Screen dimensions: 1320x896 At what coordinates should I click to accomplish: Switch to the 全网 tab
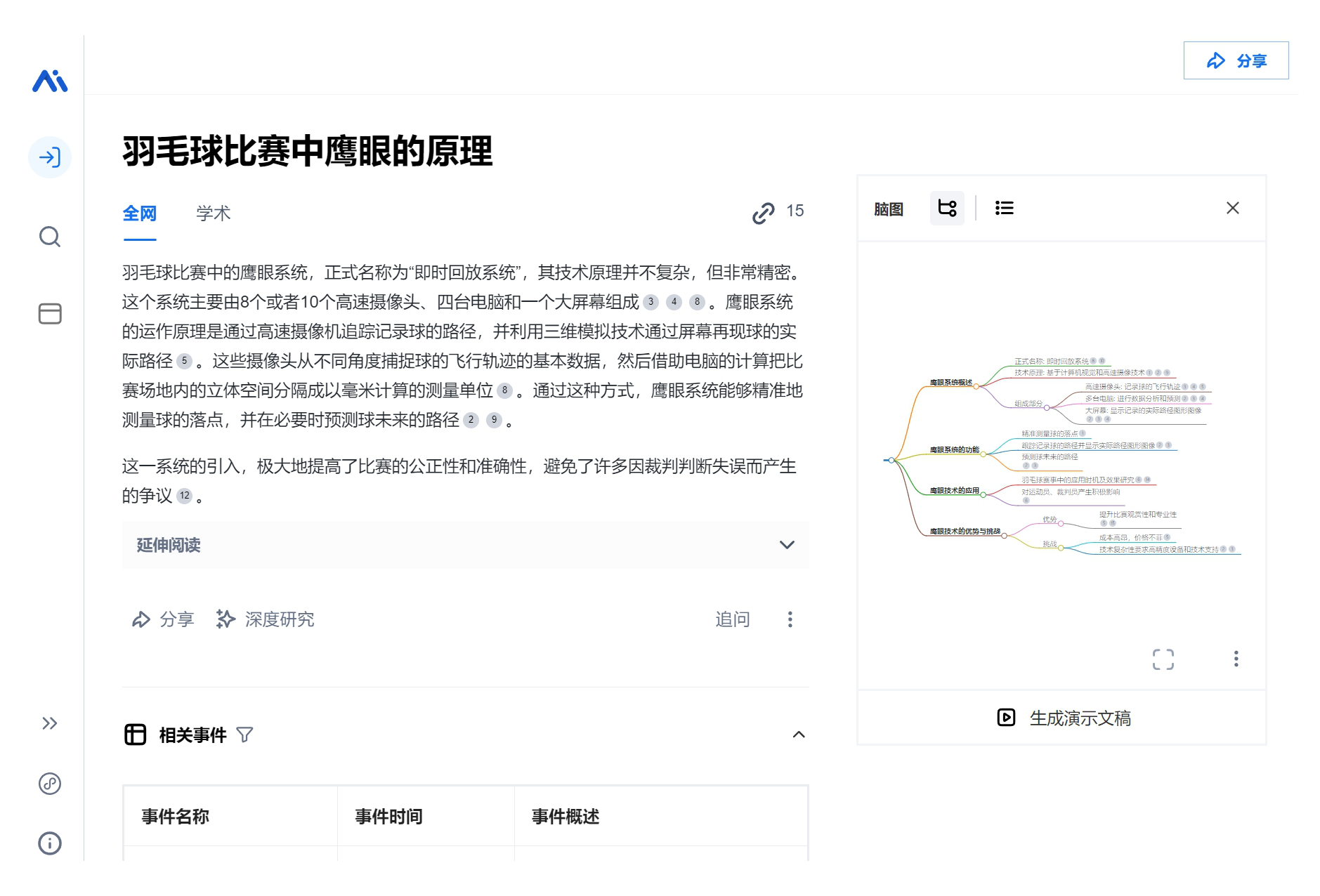pyautogui.click(x=139, y=213)
